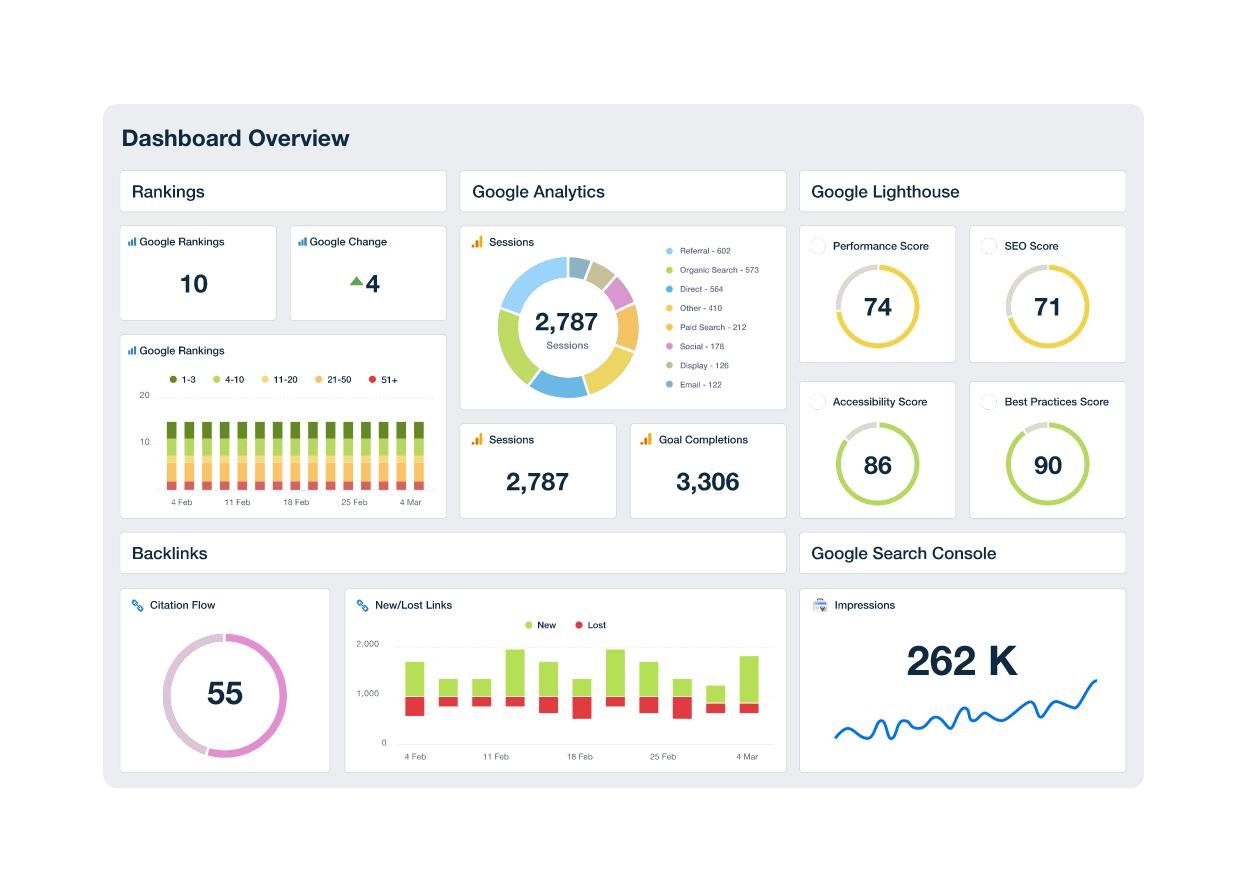Click the Citation Flow 55 ring
Viewport: 1248px width, 892px height.
tap(225, 694)
